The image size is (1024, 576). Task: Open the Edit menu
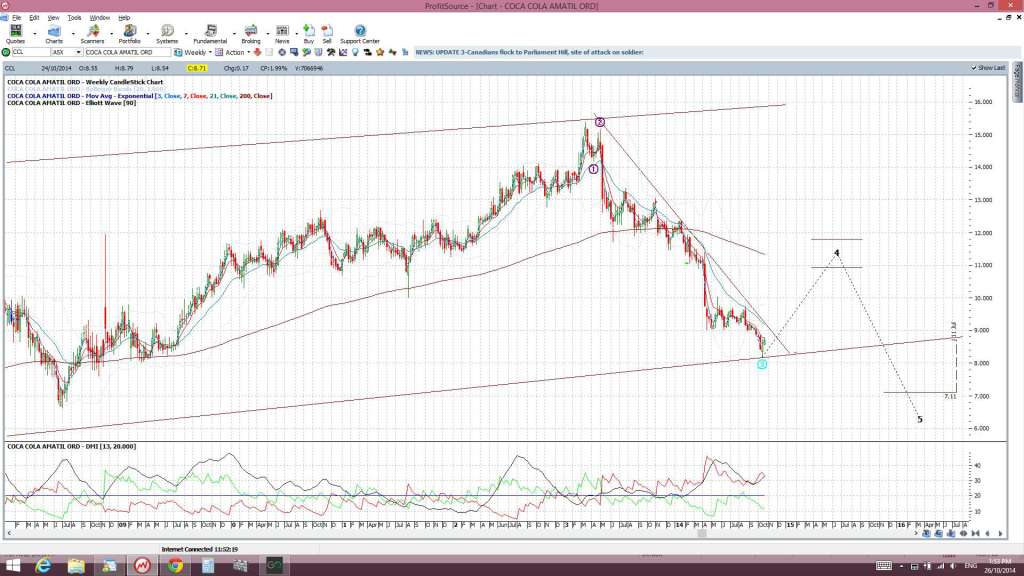click(34, 18)
